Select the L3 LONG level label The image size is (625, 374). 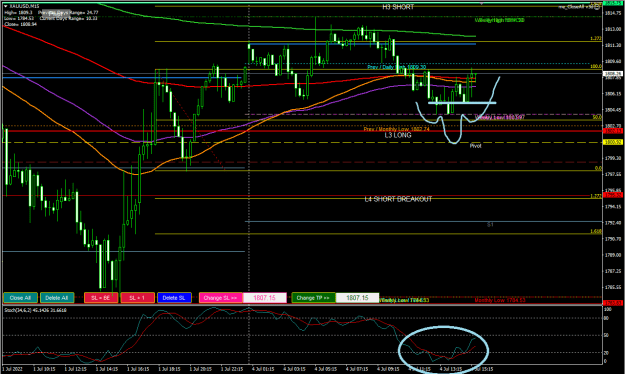click(398, 135)
